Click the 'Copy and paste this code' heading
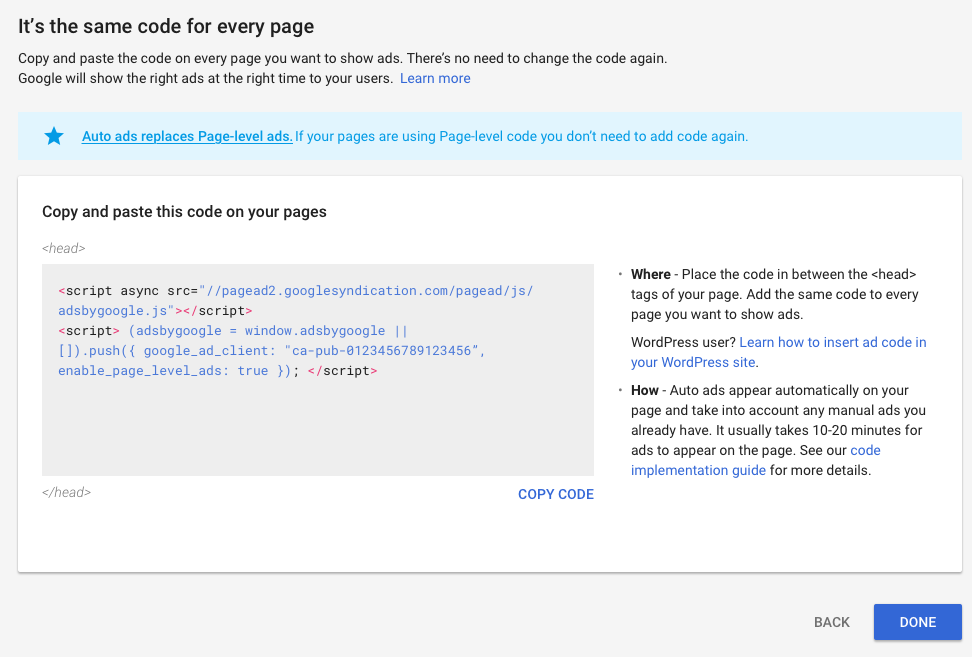The image size is (972, 657). coord(184,212)
